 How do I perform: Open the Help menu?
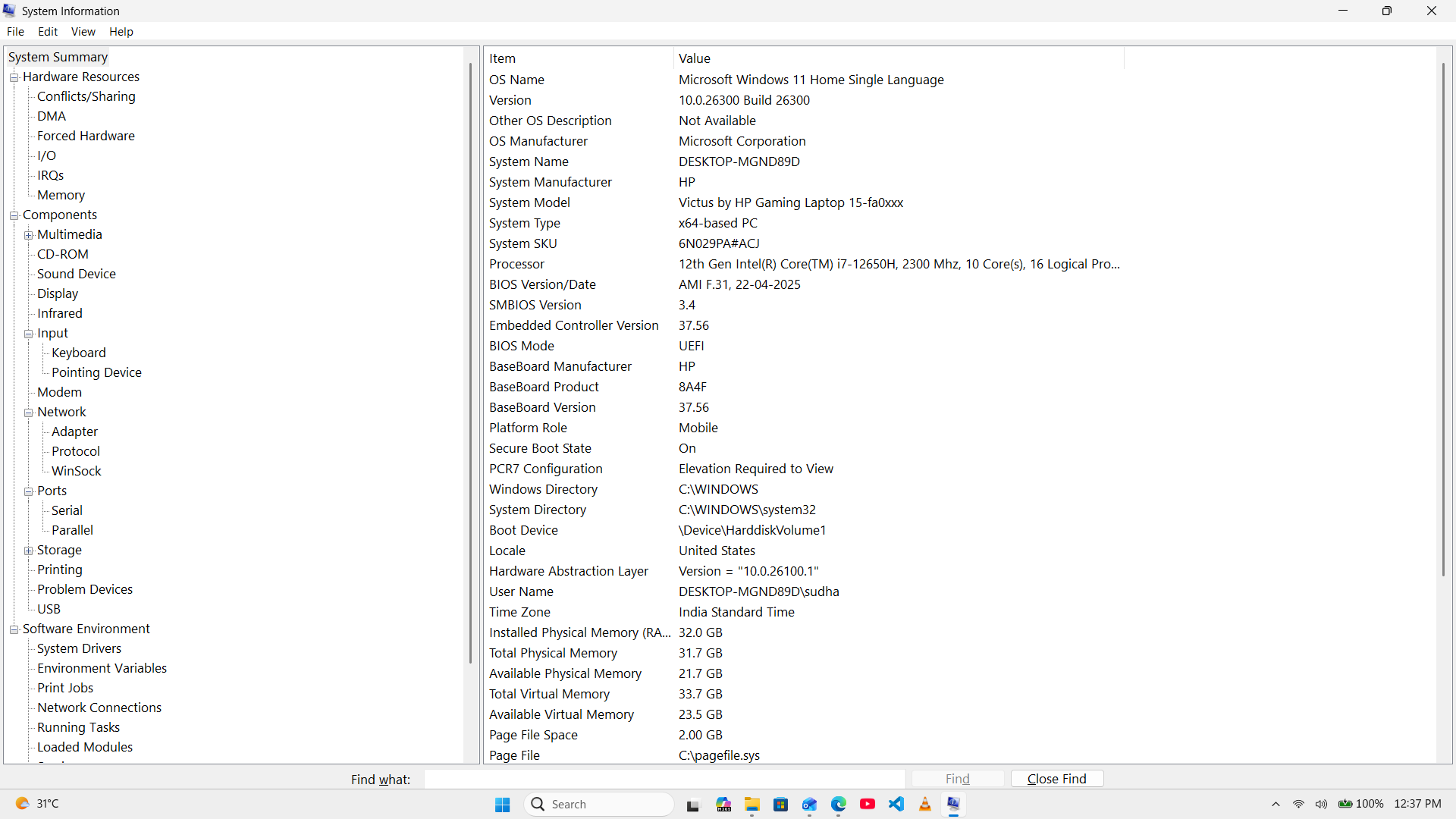(121, 32)
